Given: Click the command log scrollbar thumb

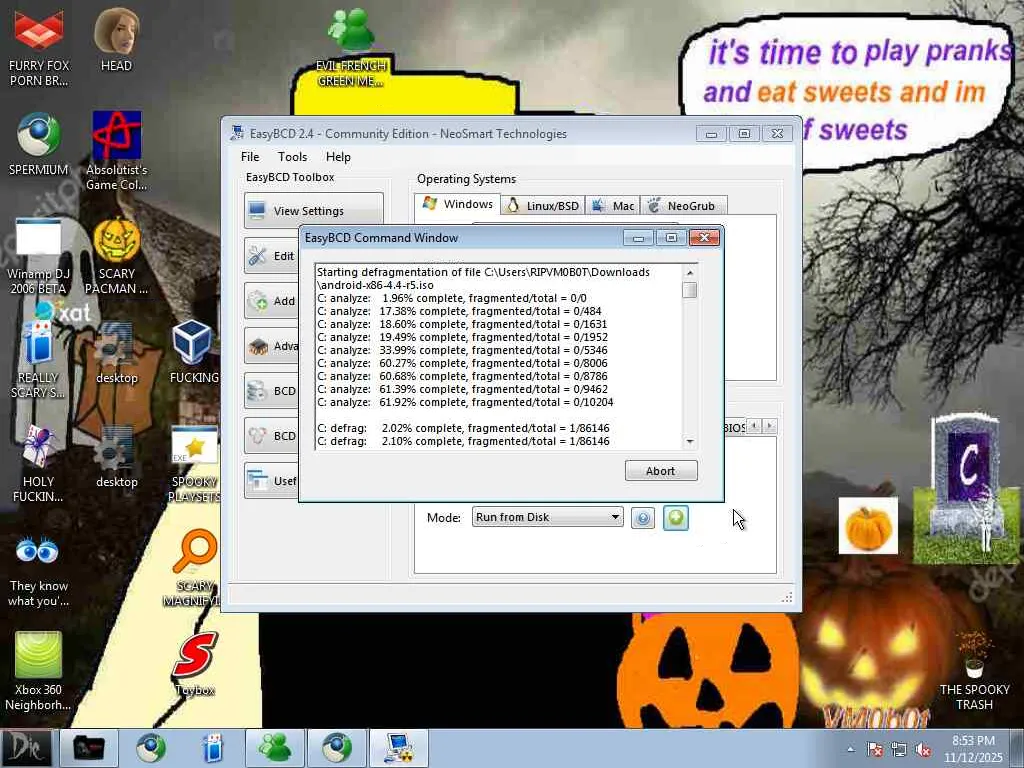Looking at the screenshot, I should coord(690,289).
